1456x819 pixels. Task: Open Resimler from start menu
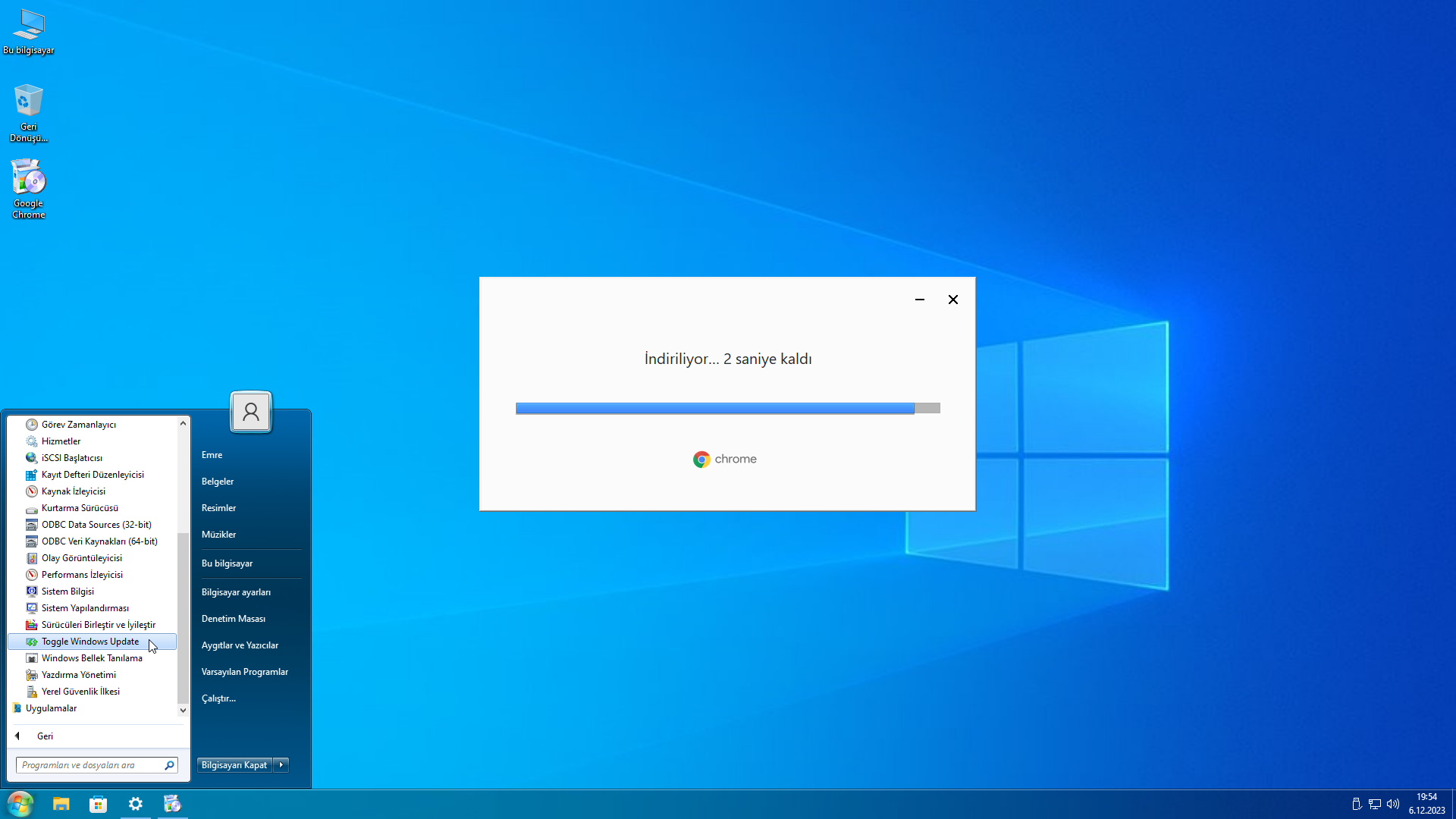(x=250, y=508)
